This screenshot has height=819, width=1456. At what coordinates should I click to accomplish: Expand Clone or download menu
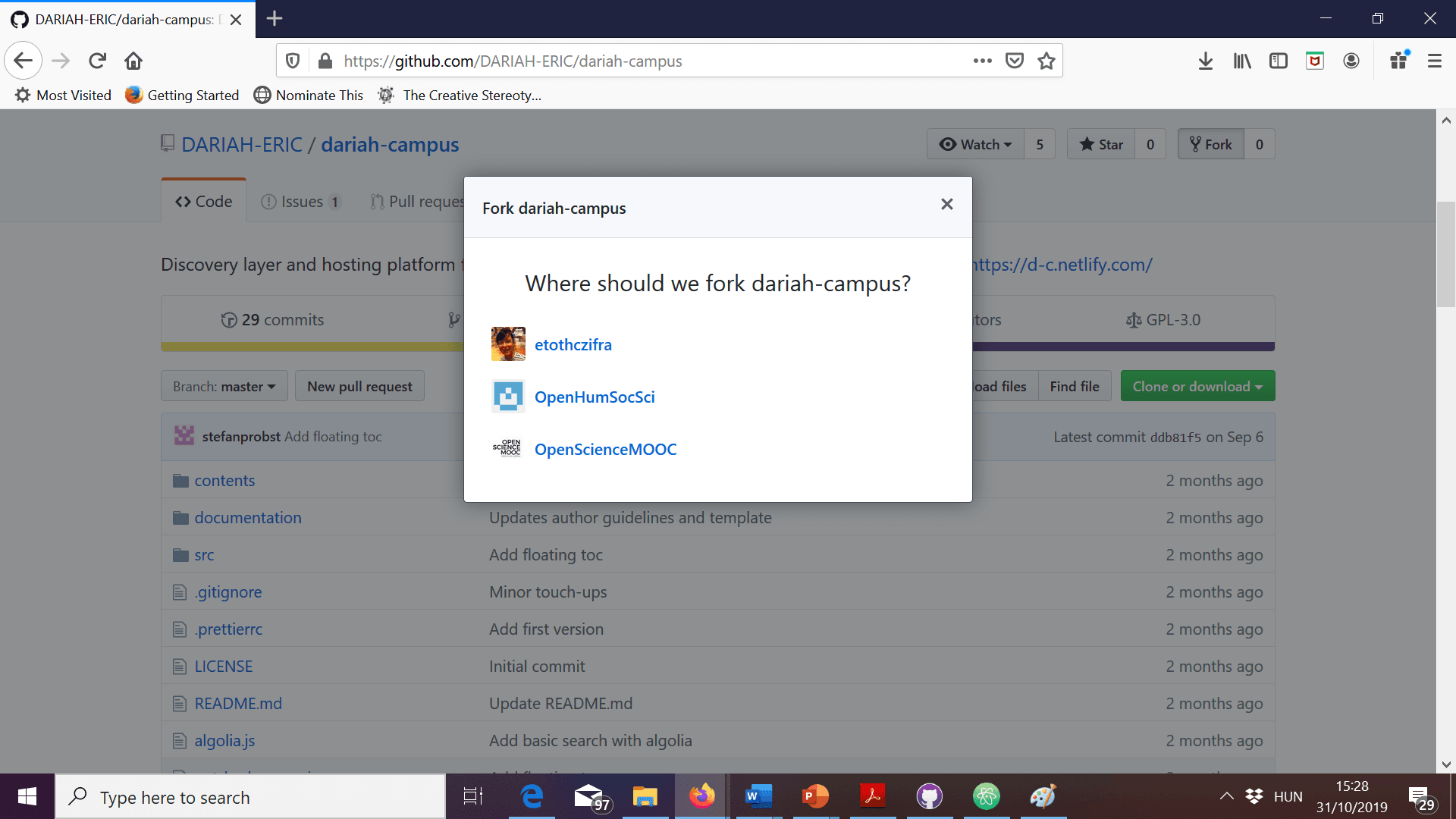coord(1197,386)
